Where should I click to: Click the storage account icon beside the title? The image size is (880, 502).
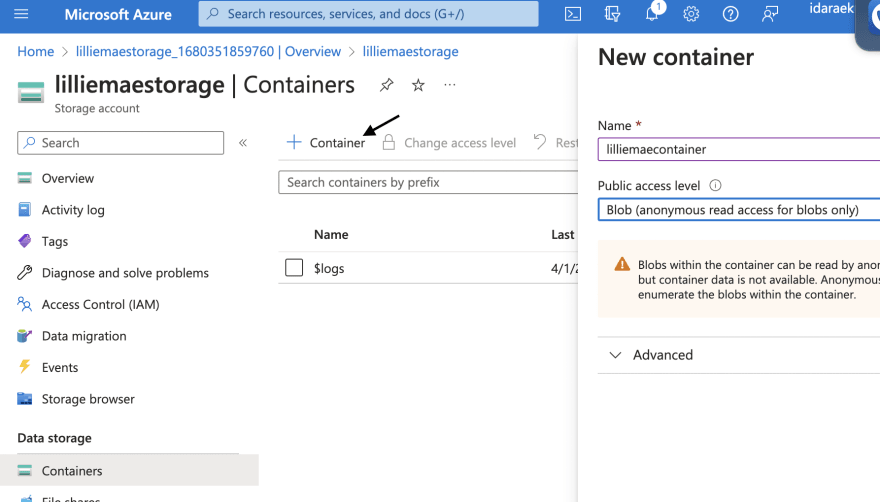tap(31, 92)
